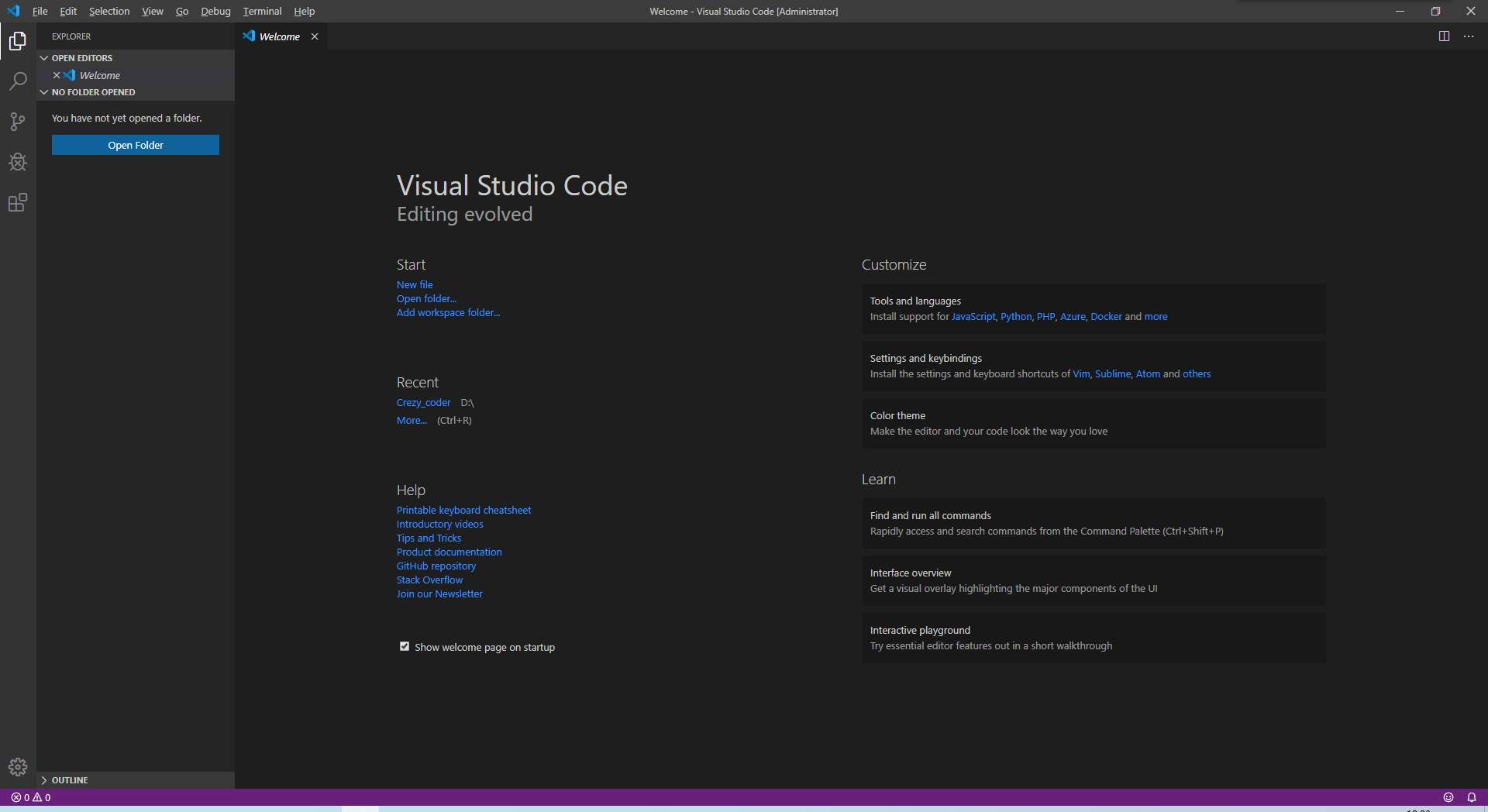This screenshot has height=812, width=1488.
Task: Expand the Outline section
Action: tap(136, 780)
